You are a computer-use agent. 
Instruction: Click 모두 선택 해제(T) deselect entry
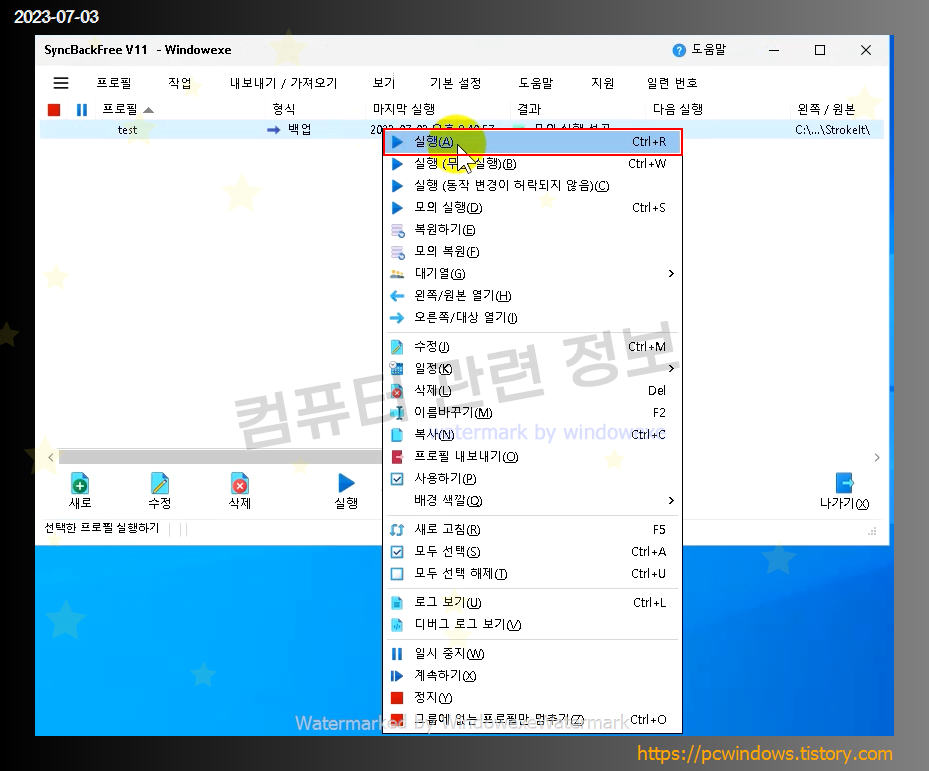pyautogui.click(x=533, y=574)
